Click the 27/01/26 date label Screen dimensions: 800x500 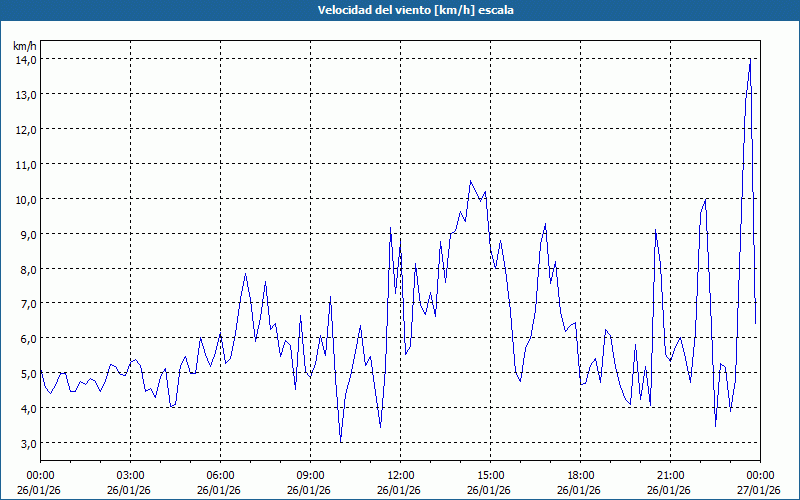(760, 490)
